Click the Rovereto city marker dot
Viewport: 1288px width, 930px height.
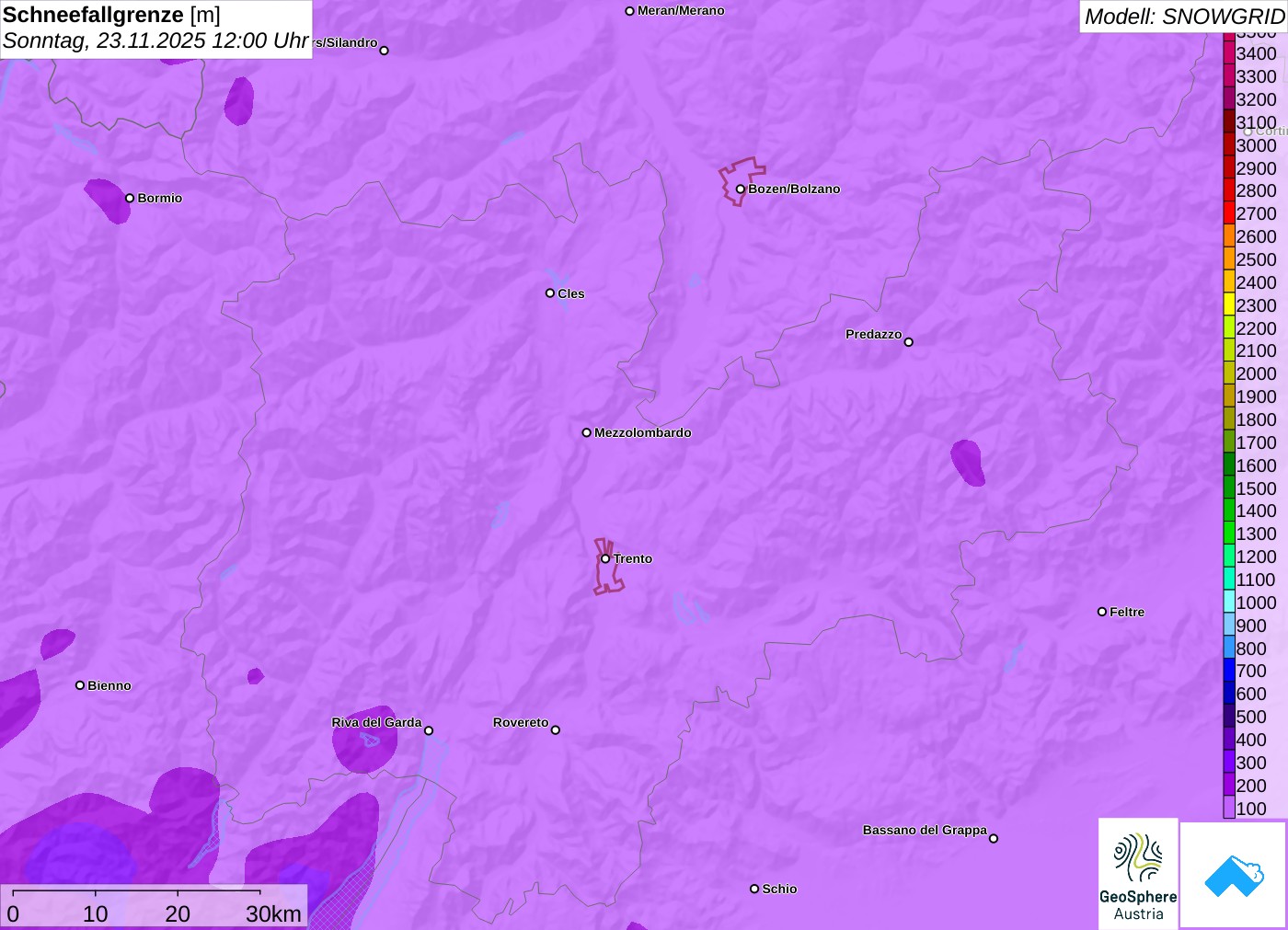[x=556, y=730]
